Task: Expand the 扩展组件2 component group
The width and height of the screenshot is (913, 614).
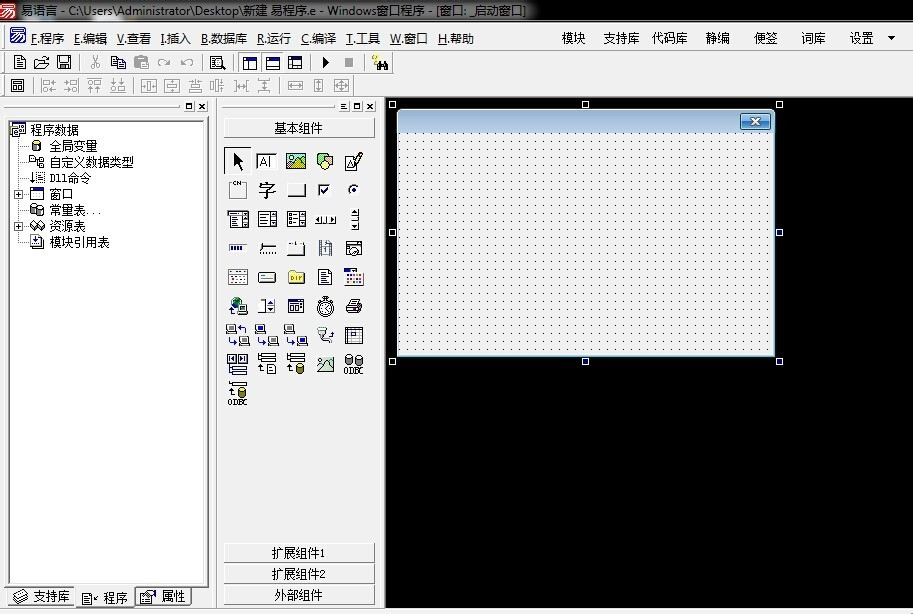Action: 299,574
